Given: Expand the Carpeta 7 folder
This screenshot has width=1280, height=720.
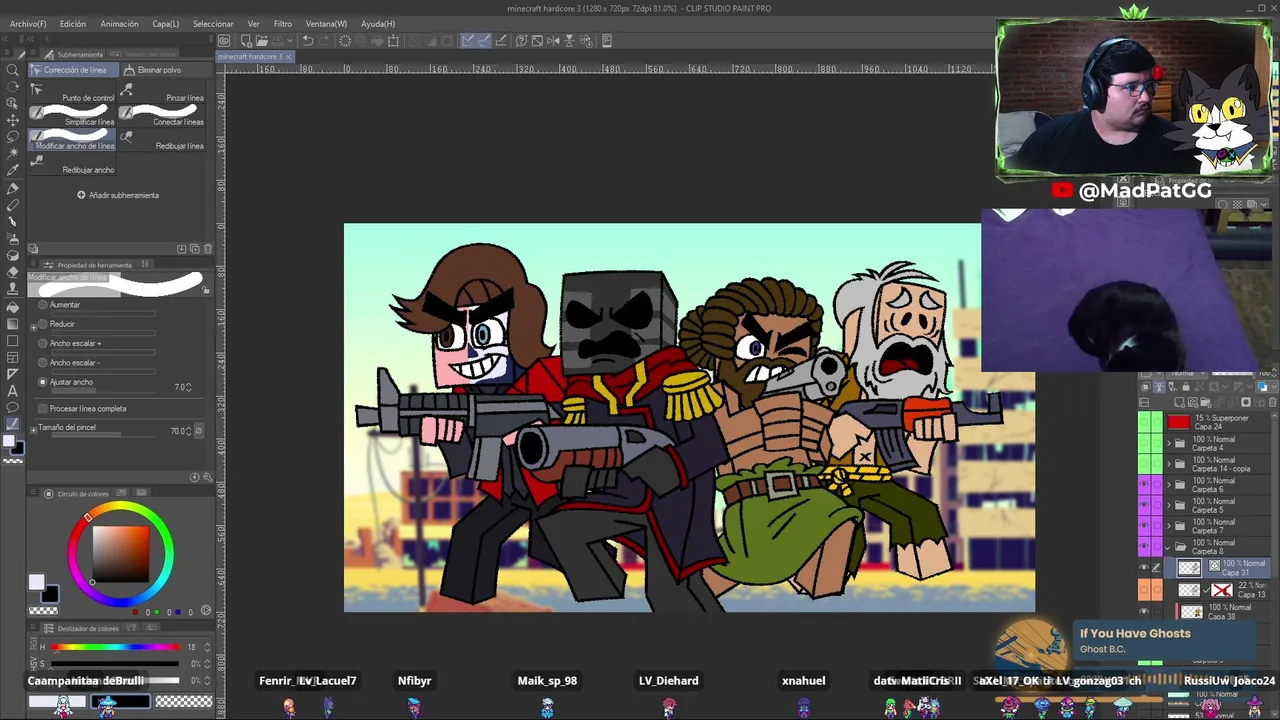Looking at the screenshot, I should (x=1168, y=526).
